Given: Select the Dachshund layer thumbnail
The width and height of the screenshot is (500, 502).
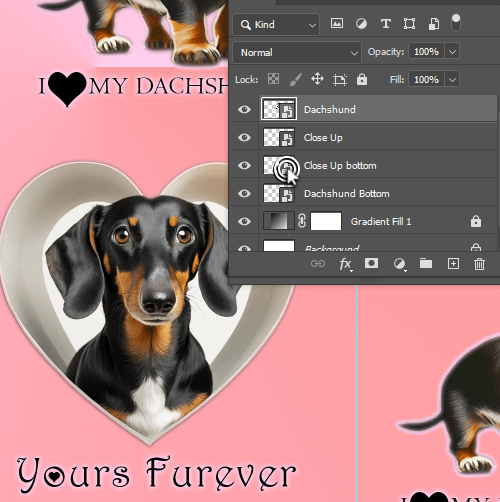Looking at the screenshot, I should tap(279, 109).
